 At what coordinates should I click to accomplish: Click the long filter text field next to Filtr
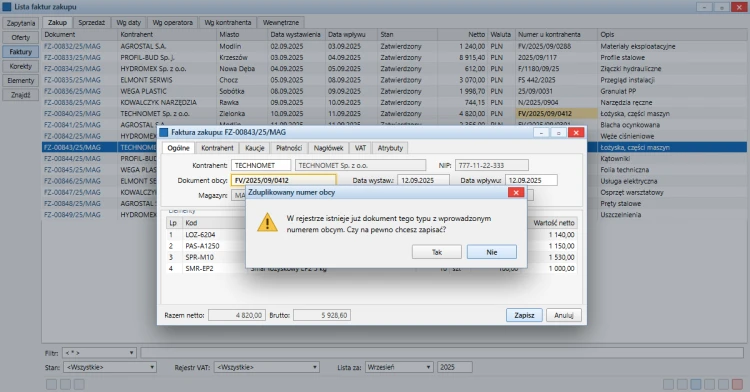coord(441,353)
